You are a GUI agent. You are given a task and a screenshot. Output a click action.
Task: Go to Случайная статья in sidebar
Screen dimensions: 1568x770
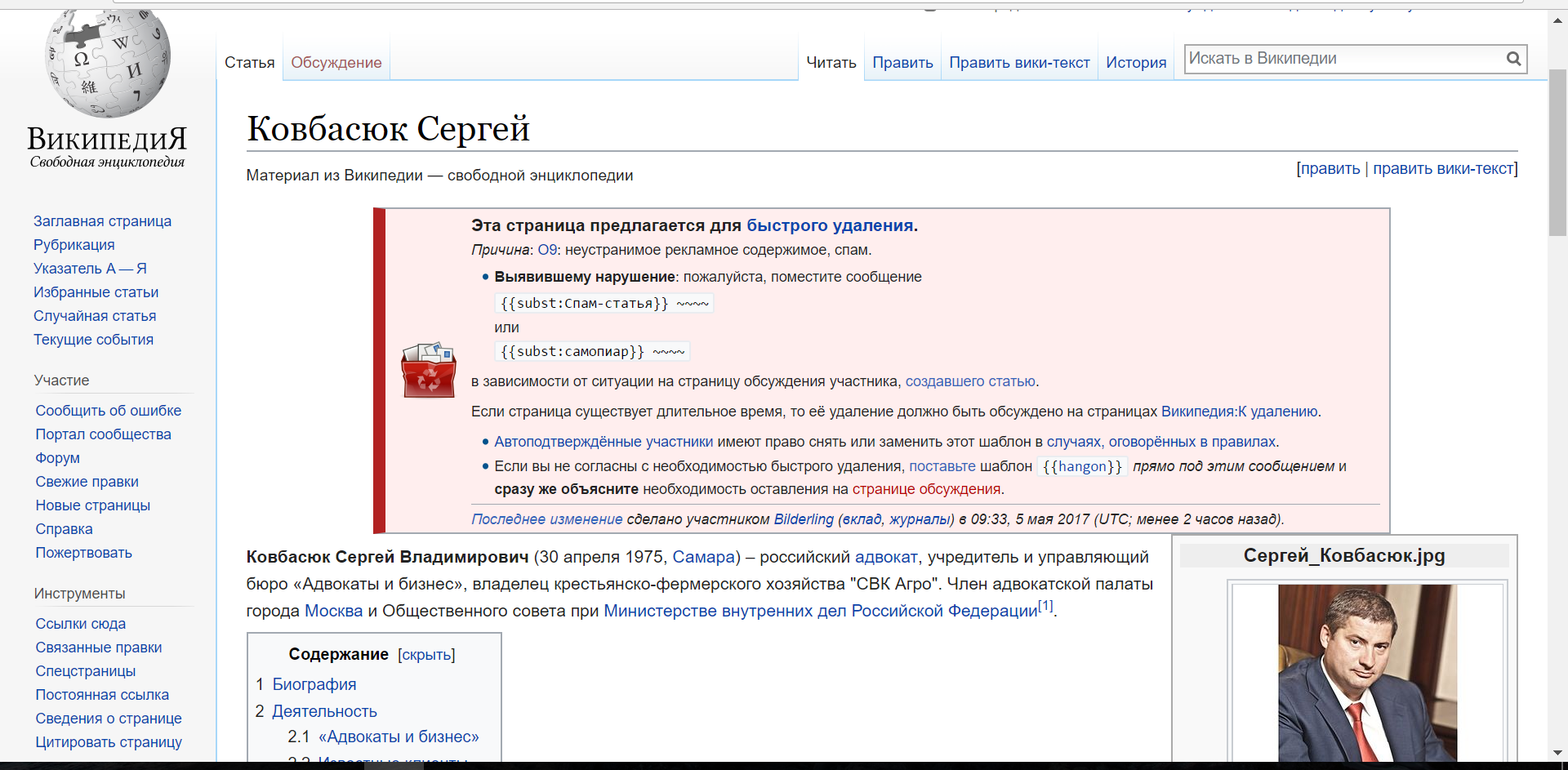pyautogui.click(x=95, y=316)
